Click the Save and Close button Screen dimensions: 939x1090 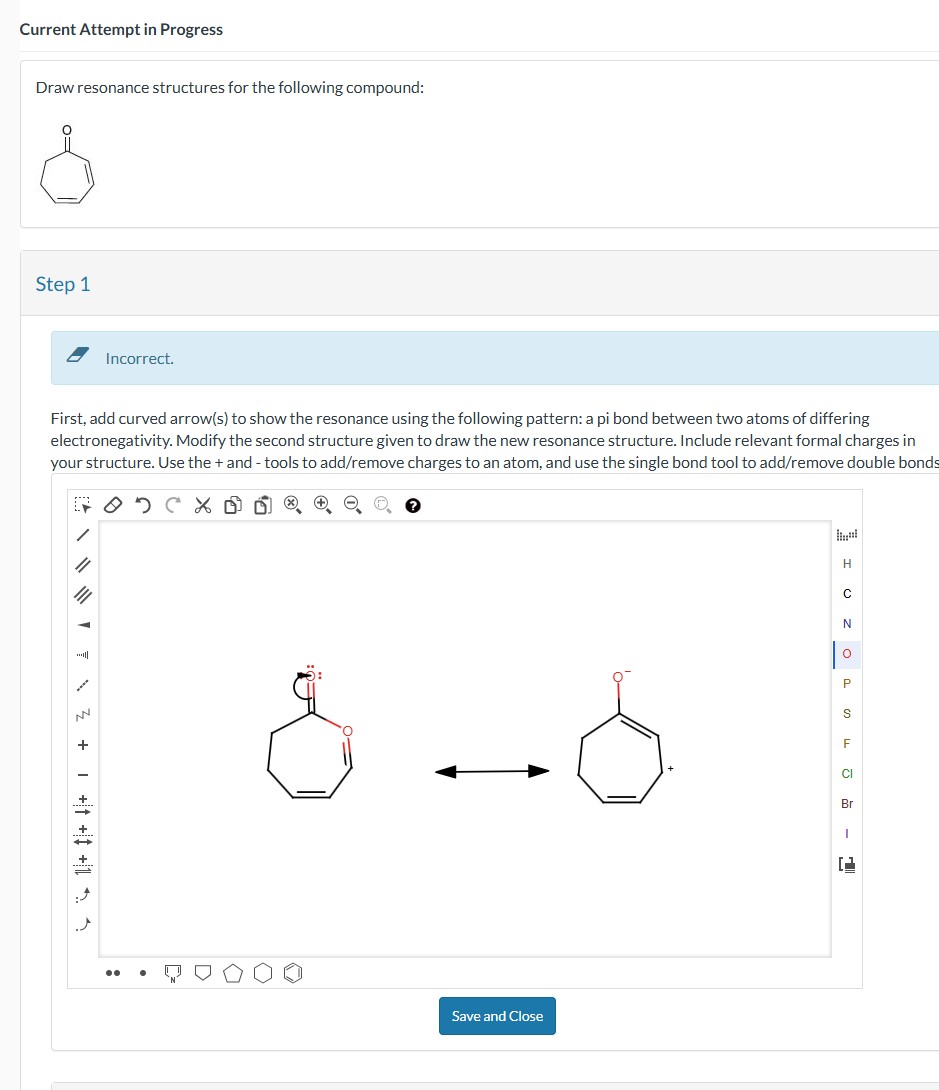pos(497,1015)
